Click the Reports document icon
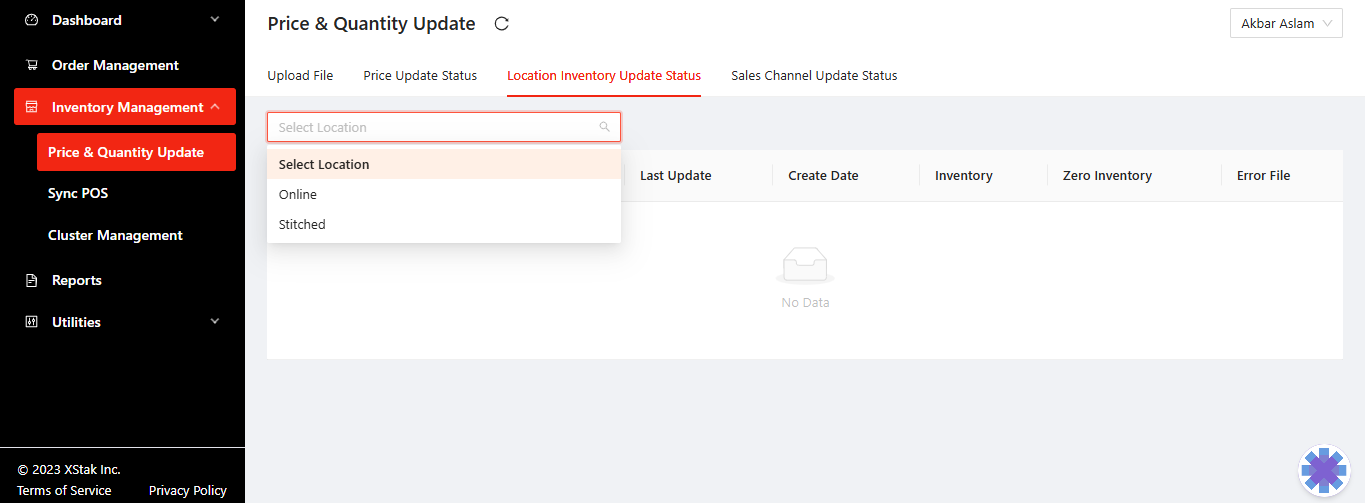The width and height of the screenshot is (1365, 503). (x=31, y=280)
